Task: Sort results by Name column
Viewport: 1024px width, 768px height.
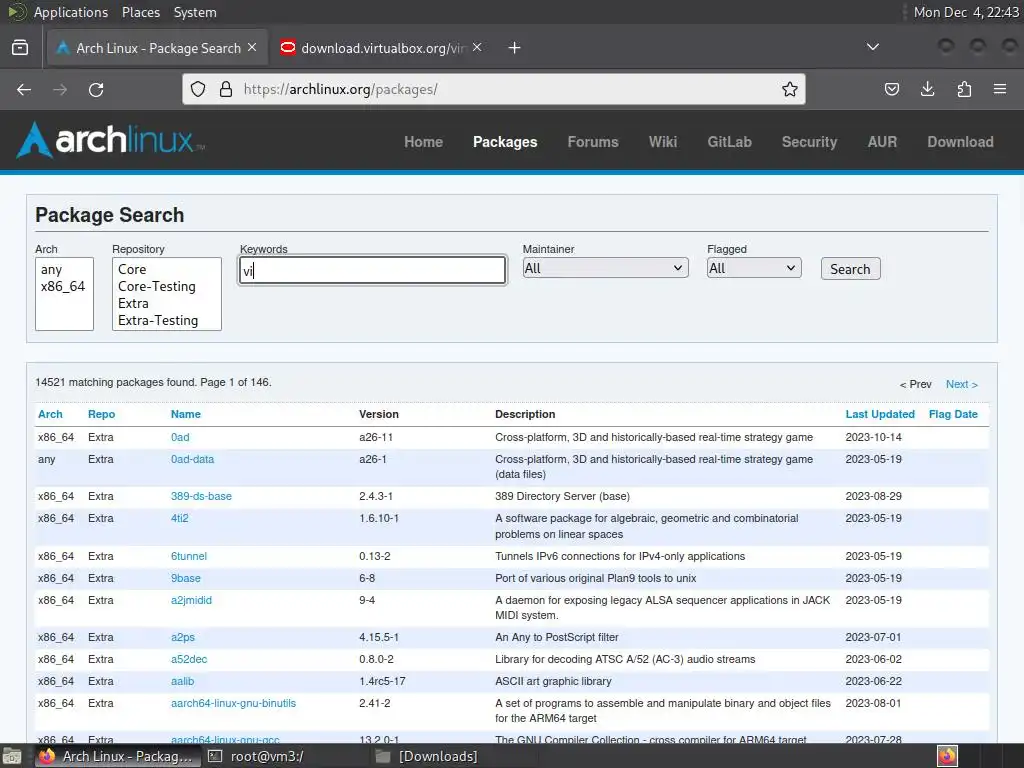Action: coord(185,414)
